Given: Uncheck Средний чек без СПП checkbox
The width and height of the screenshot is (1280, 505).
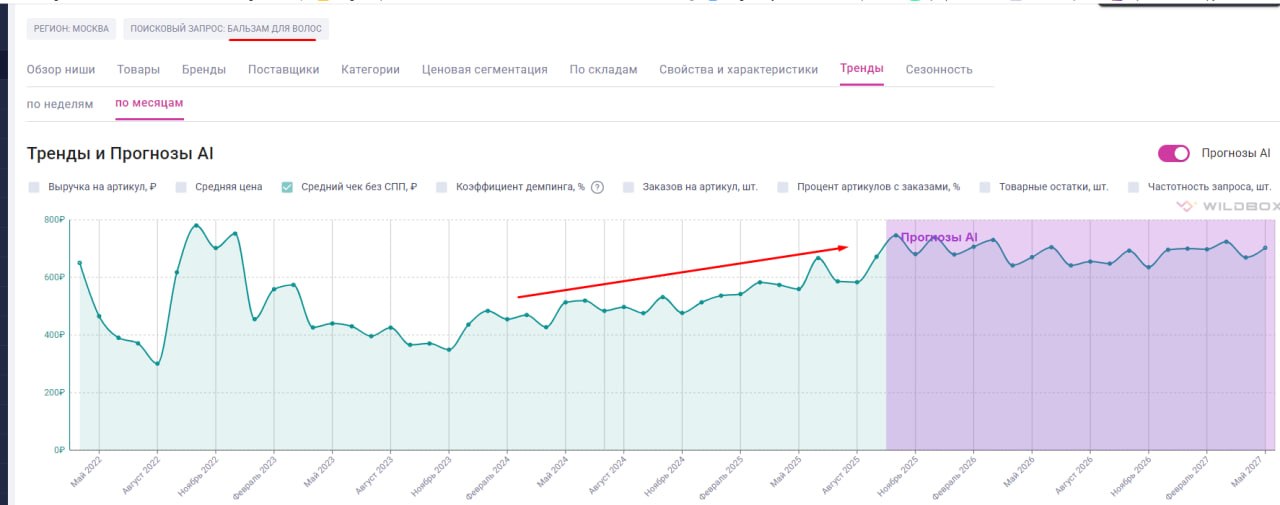Looking at the screenshot, I should pyautogui.click(x=287, y=187).
